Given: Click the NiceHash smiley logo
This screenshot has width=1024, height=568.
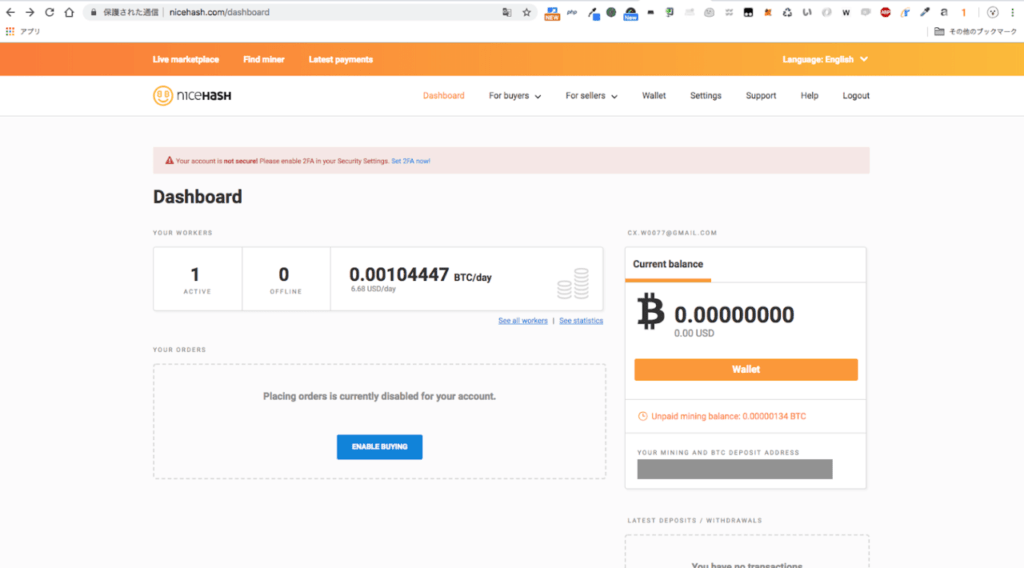Looking at the screenshot, I should click(x=163, y=96).
